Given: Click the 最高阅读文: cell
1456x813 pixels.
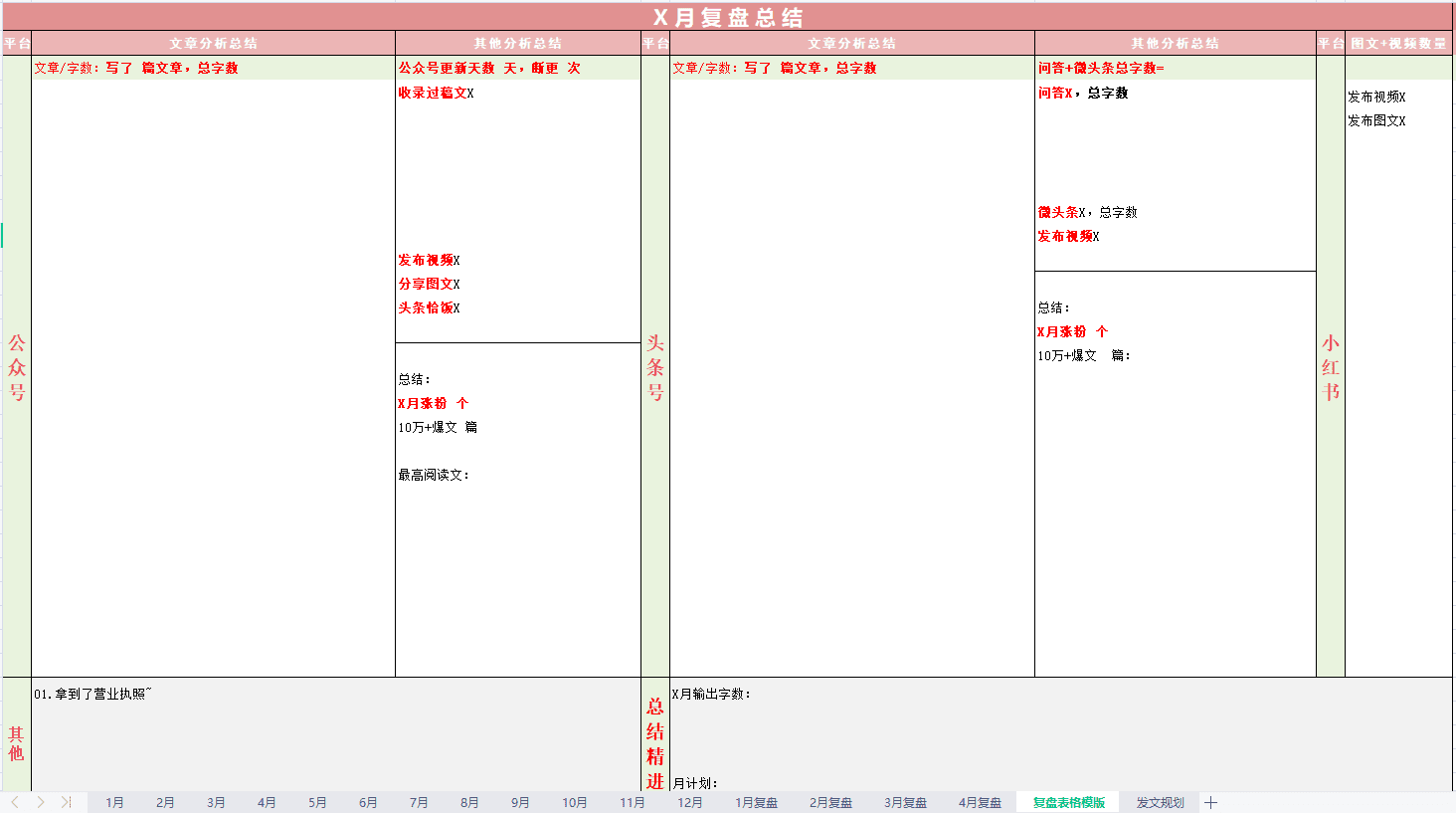Looking at the screenshot, I should coord(518,475).
